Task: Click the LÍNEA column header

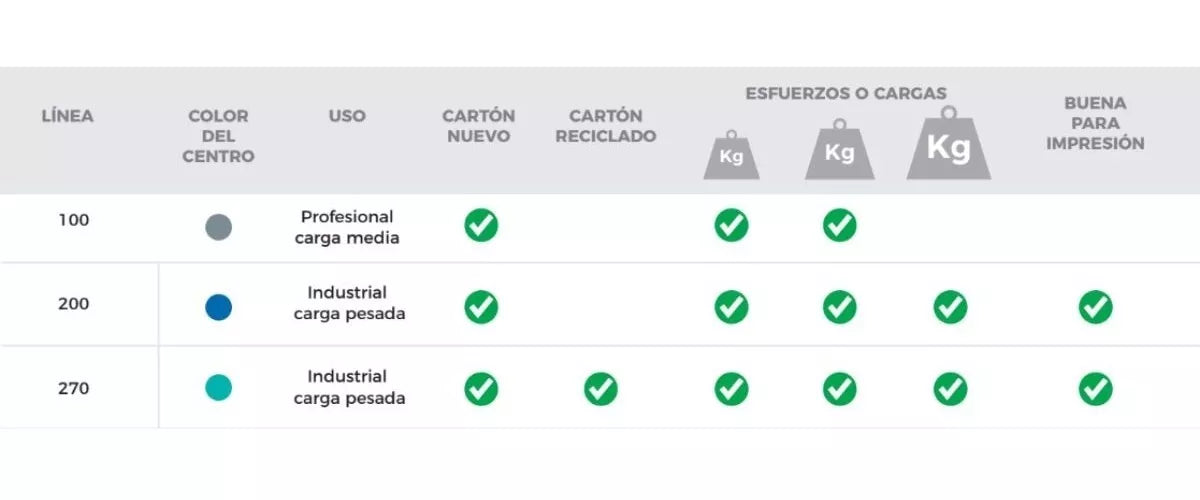Action: click(x=68, y=116)
